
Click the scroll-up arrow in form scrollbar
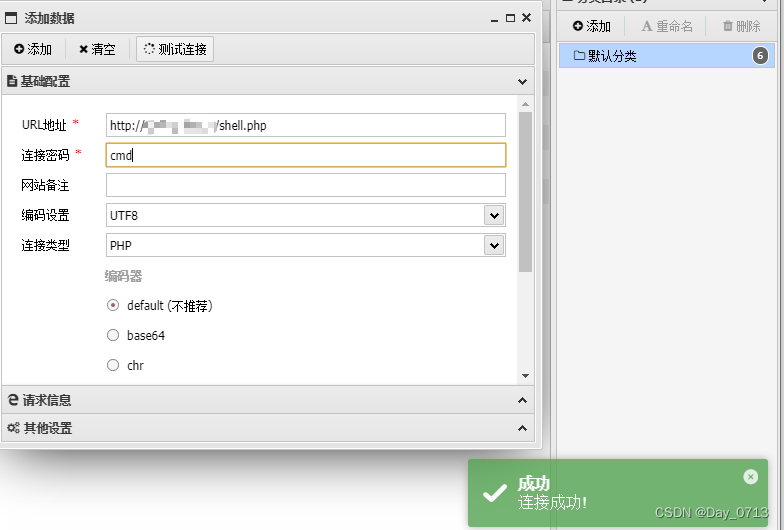tap(525, 104)
